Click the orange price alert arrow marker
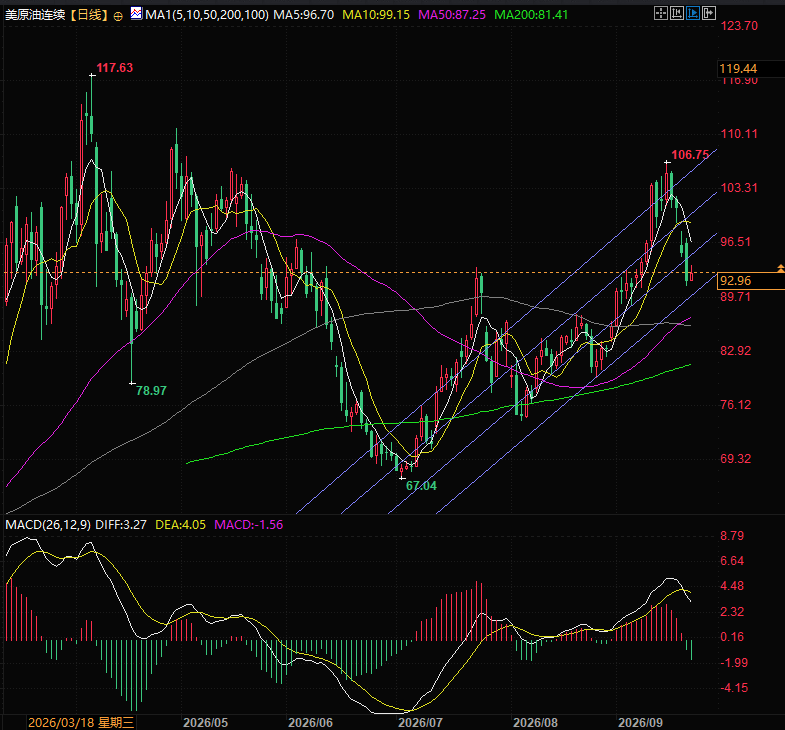The image size is (785, 730). (x=780, y=269)
